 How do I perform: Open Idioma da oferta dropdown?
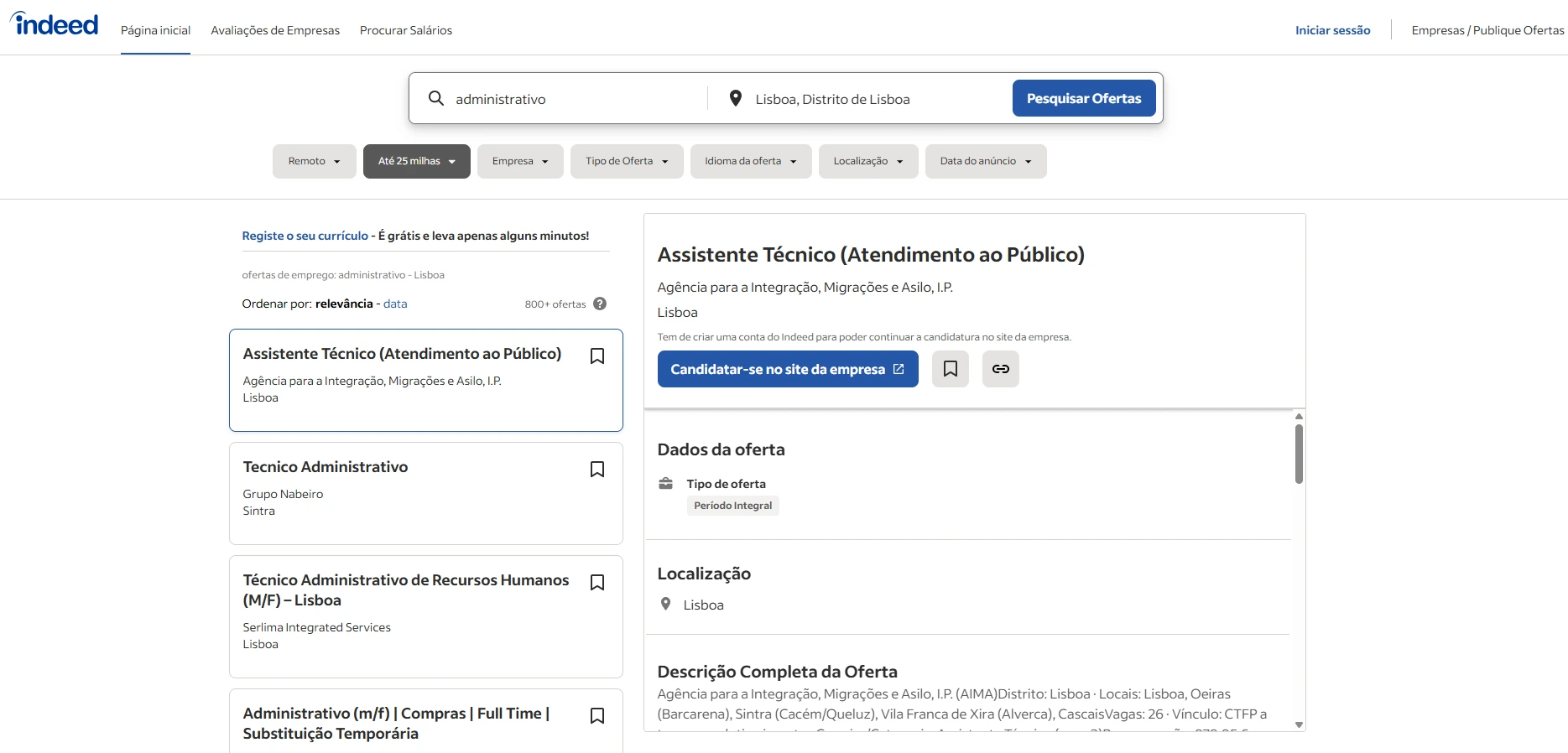[751, 161]
